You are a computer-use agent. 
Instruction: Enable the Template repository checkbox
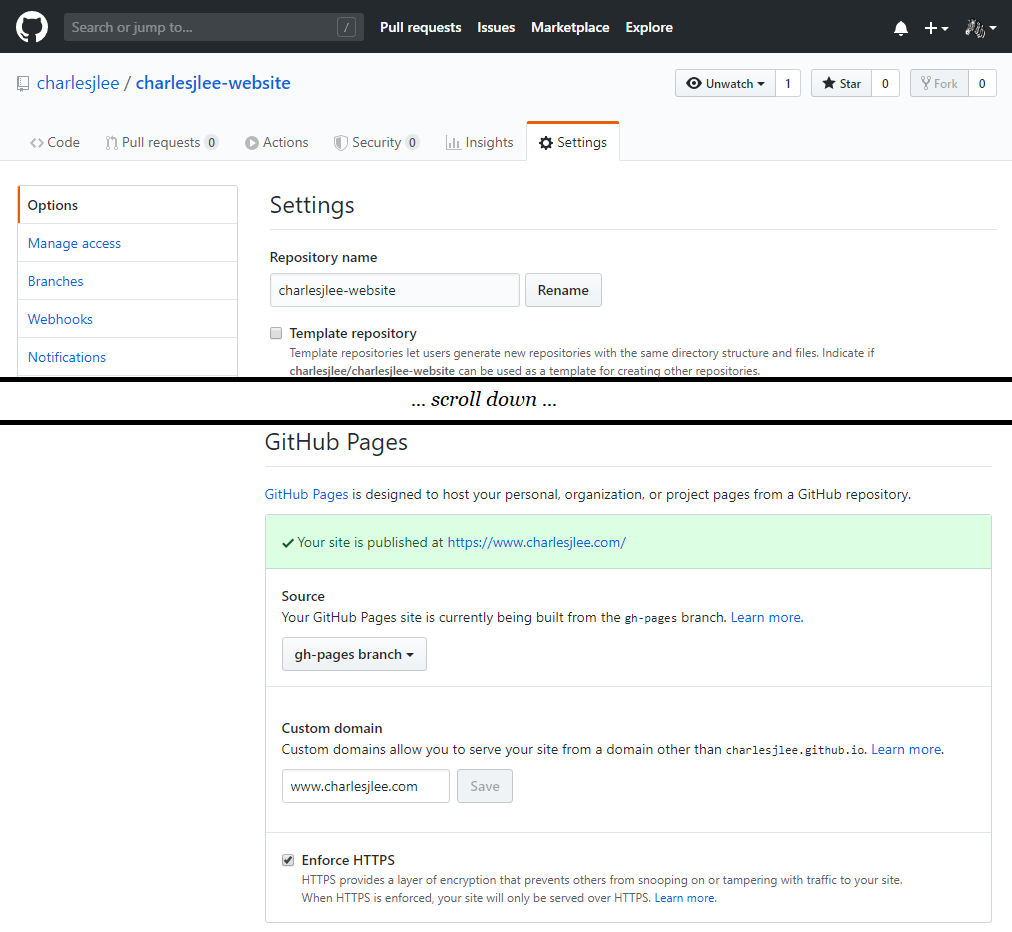point(276,334)
